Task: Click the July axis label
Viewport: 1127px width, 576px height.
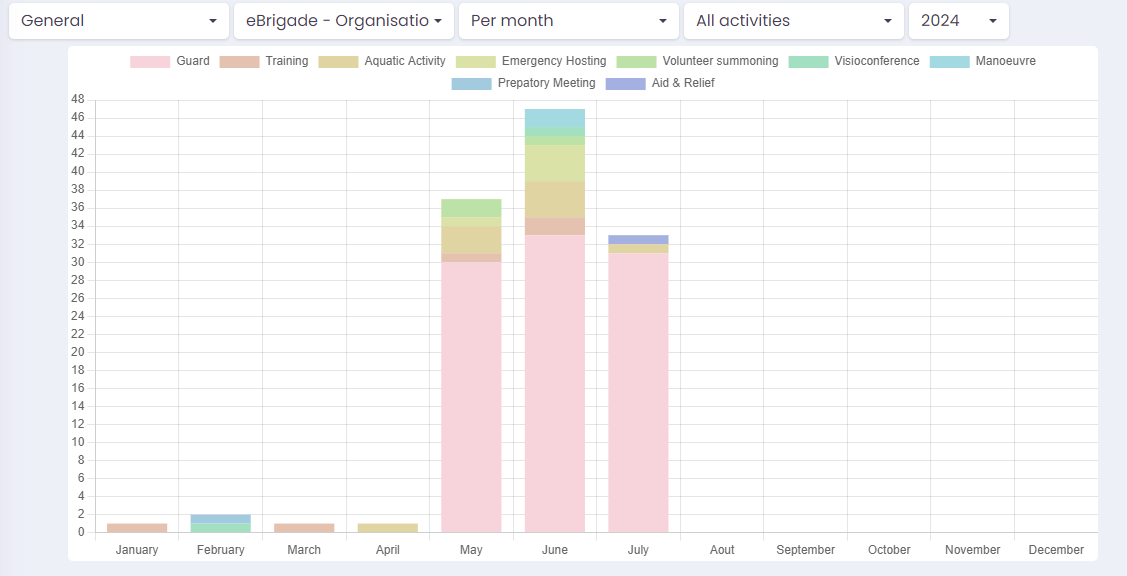Action: [x=638, y=549]
